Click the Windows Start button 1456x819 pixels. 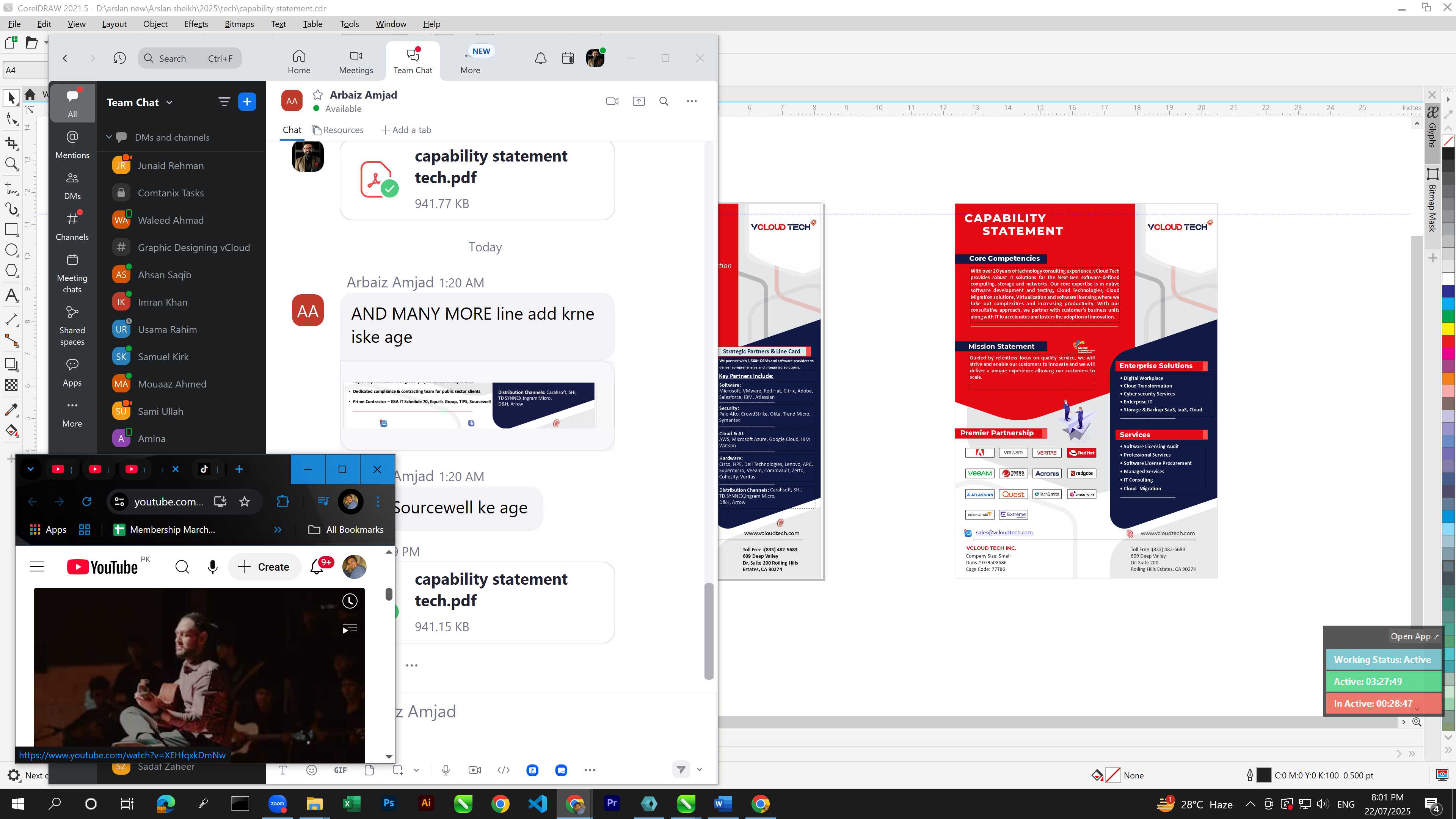(17, 803)
